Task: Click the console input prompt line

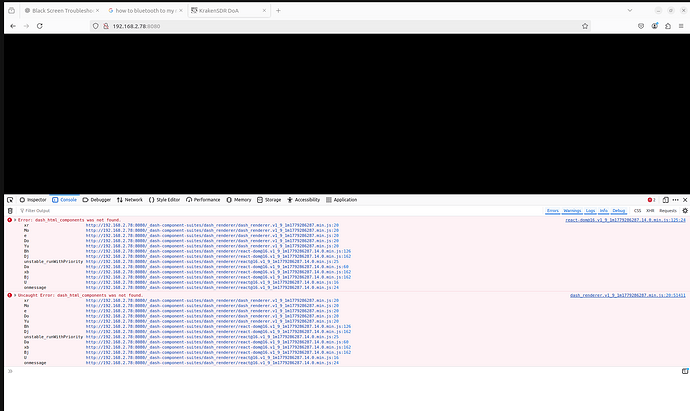Action: [x=343, y=371]
